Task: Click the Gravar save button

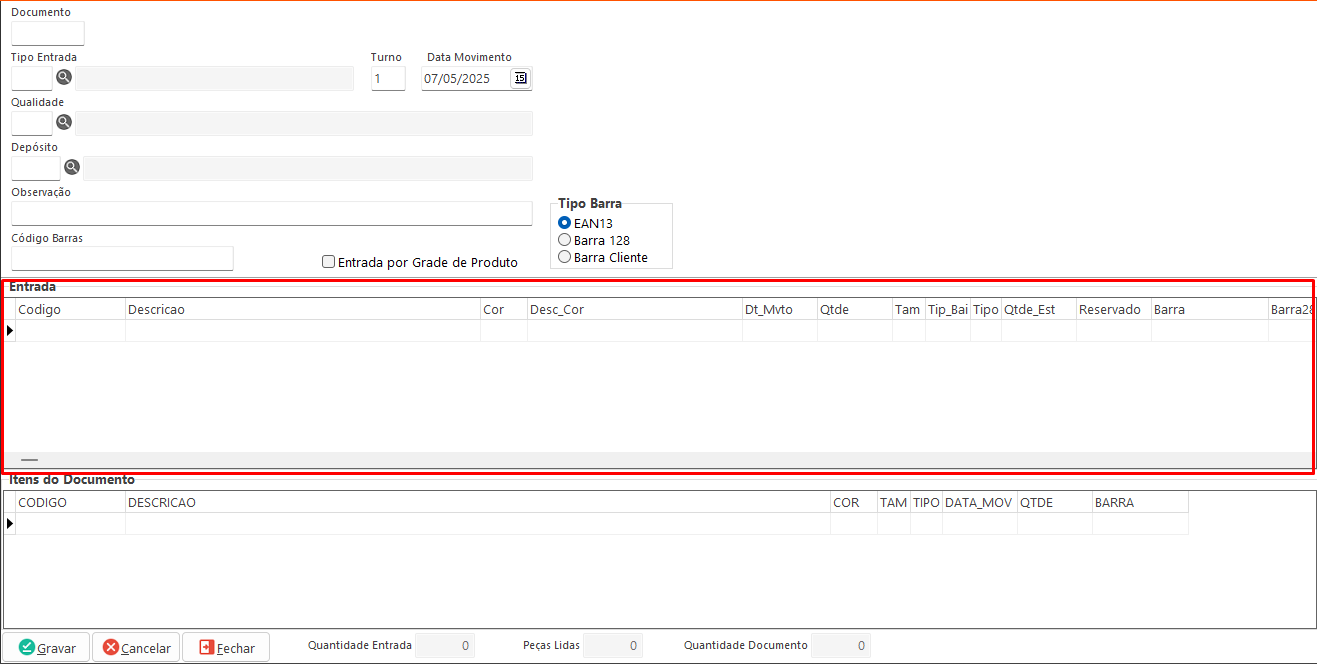Action: point(47,648)
